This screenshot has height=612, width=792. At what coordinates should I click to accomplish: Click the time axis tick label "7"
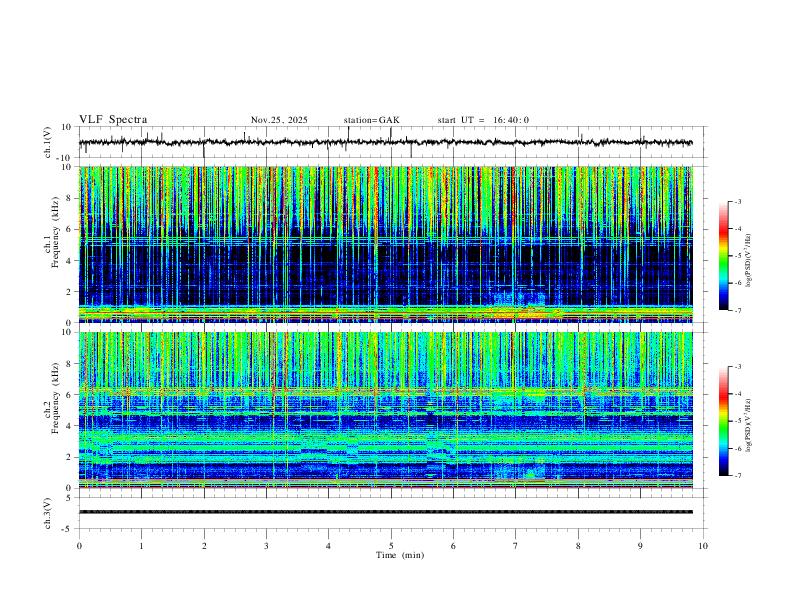click(x=516, y=546)
